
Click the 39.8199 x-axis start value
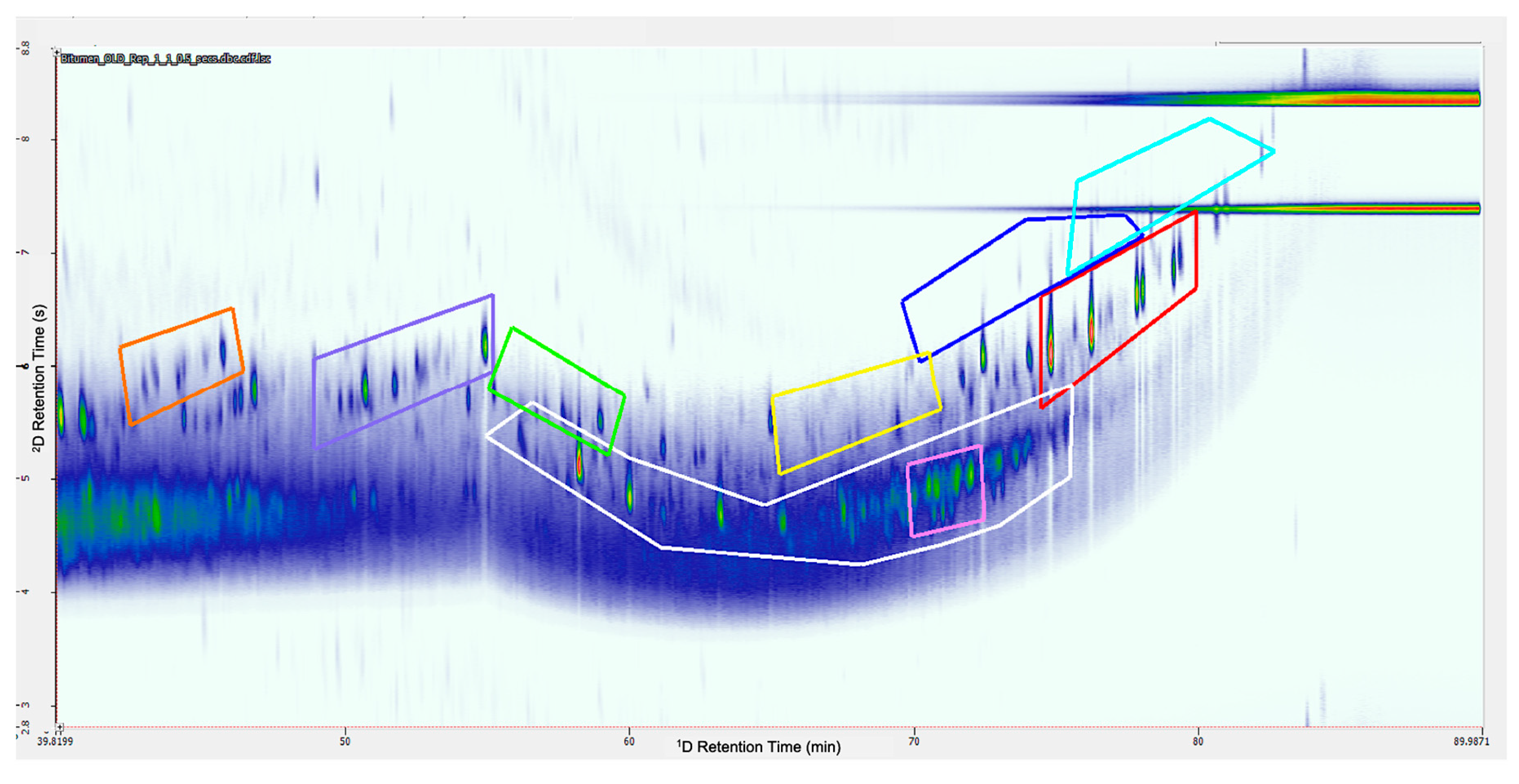[55, 741]
